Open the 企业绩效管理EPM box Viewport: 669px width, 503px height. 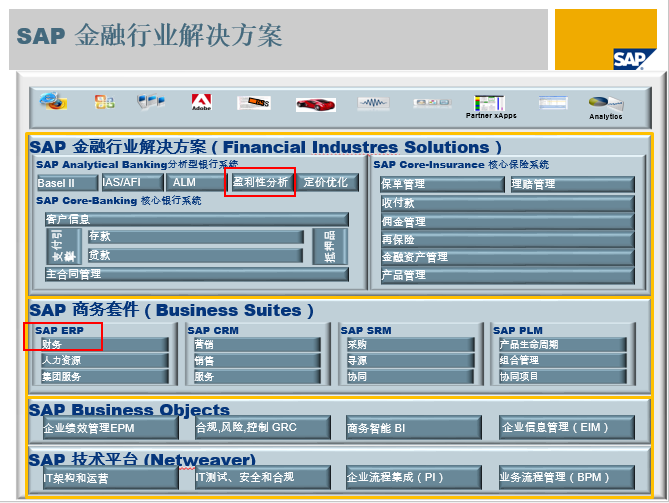[111, 428]
